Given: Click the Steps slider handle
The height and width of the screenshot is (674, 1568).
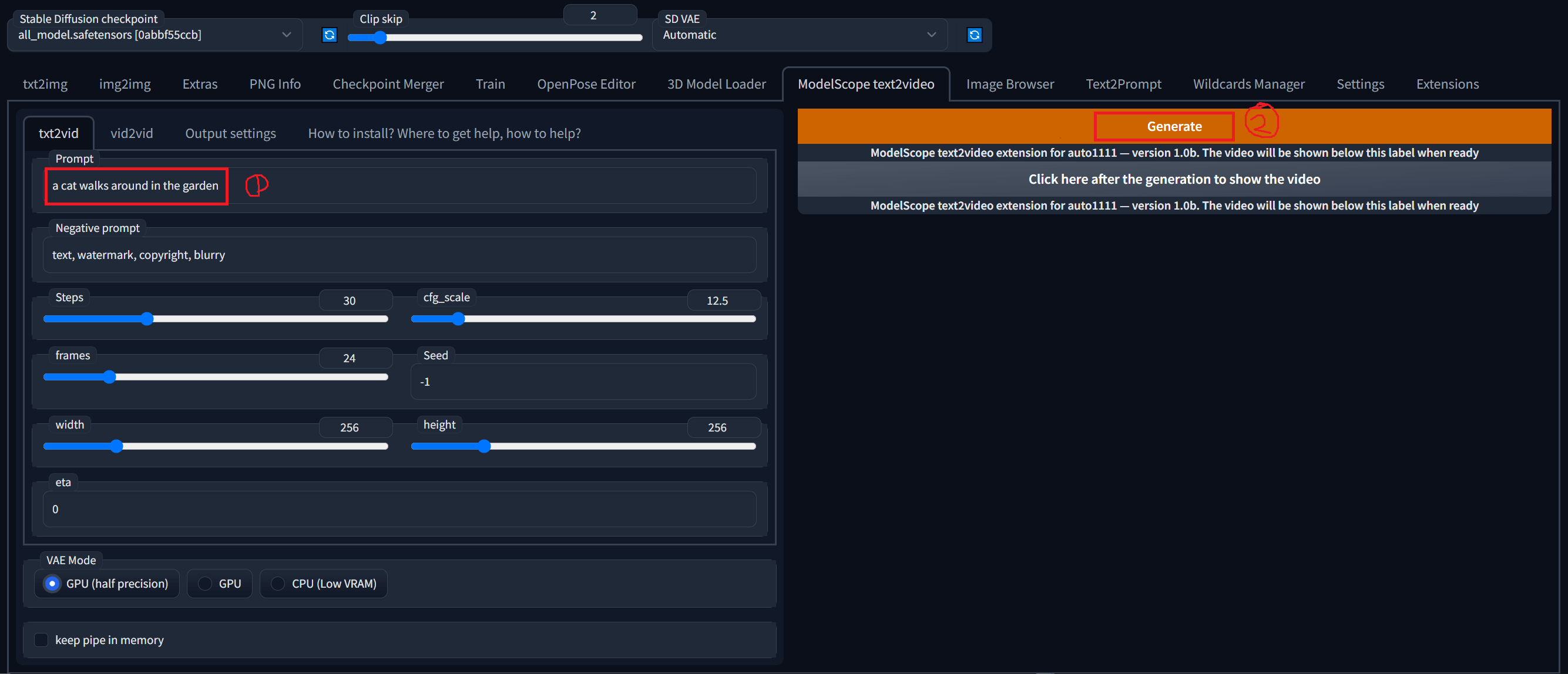Looking at the screenshot, I should (x=147, y=319).
